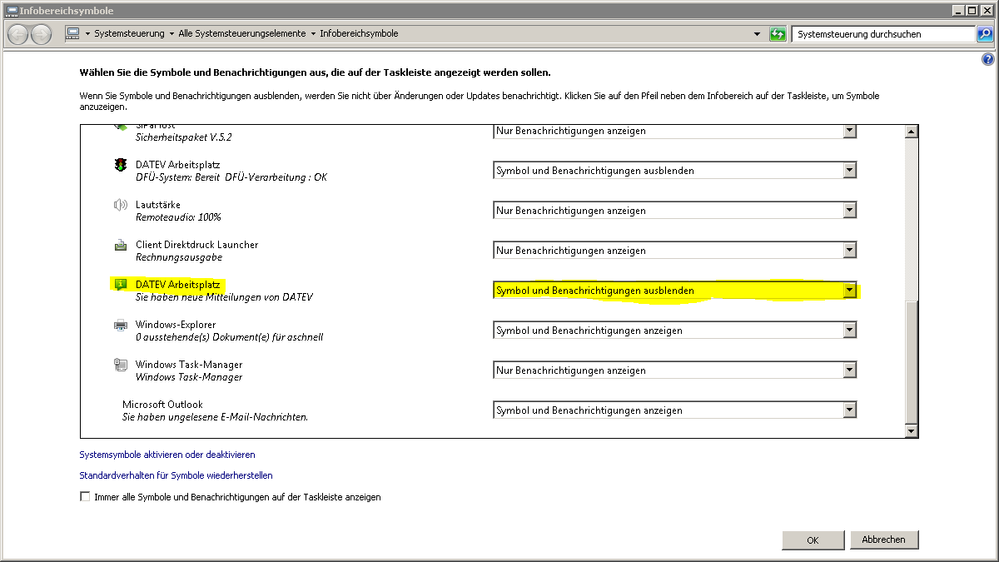Click 'Standardverhalten für Symbole wiederherstellen' link
Viewport: 999px width, 562px height.
176,476
